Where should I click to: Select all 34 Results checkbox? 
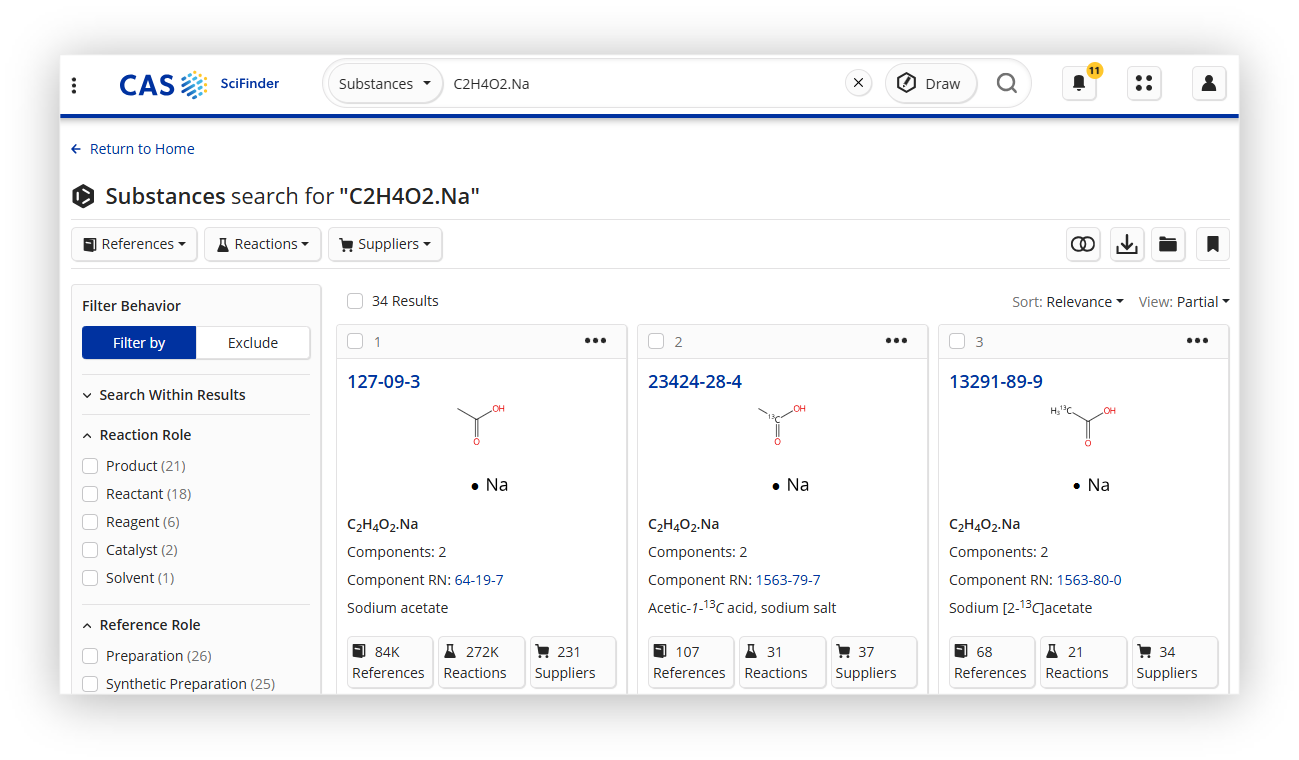click(x=355, y=301)
